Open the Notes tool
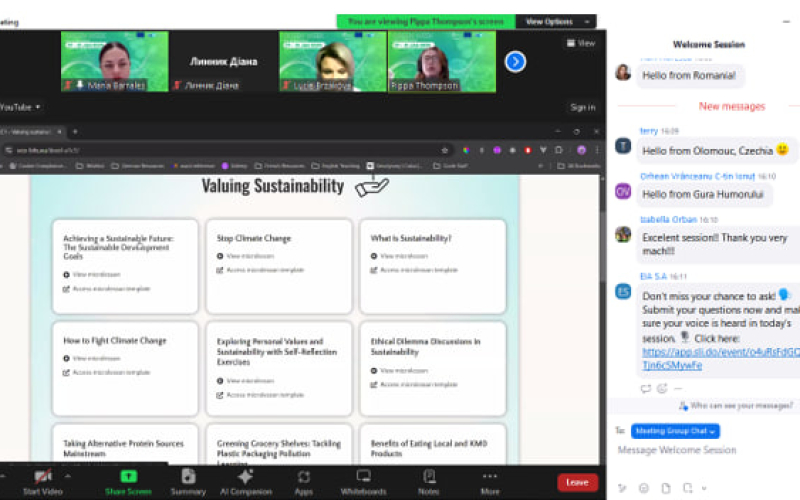Viewport: 800px width, 500px height. [429, 482]
